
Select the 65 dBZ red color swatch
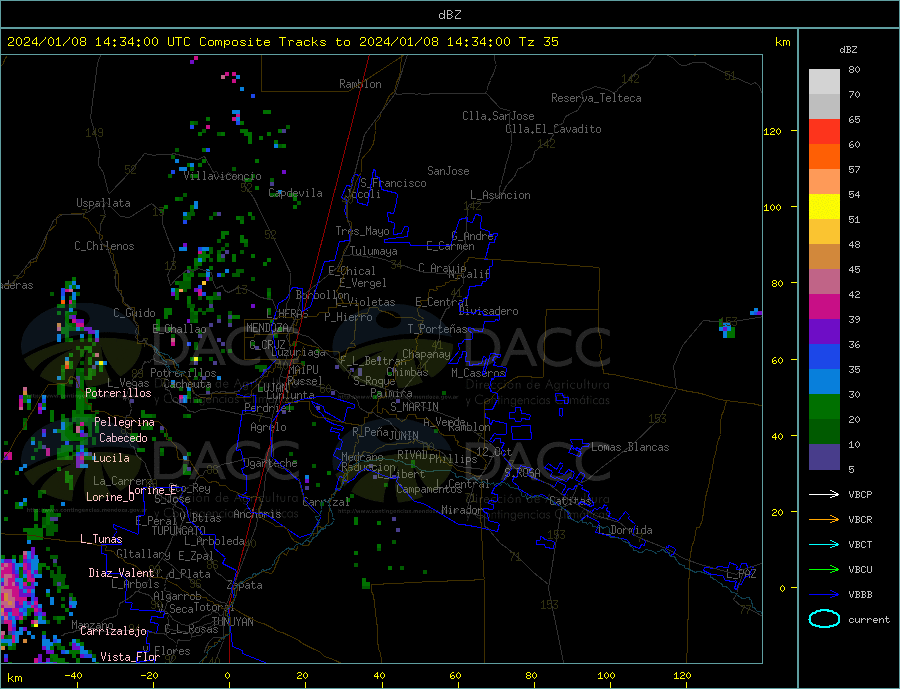(824, 131)
